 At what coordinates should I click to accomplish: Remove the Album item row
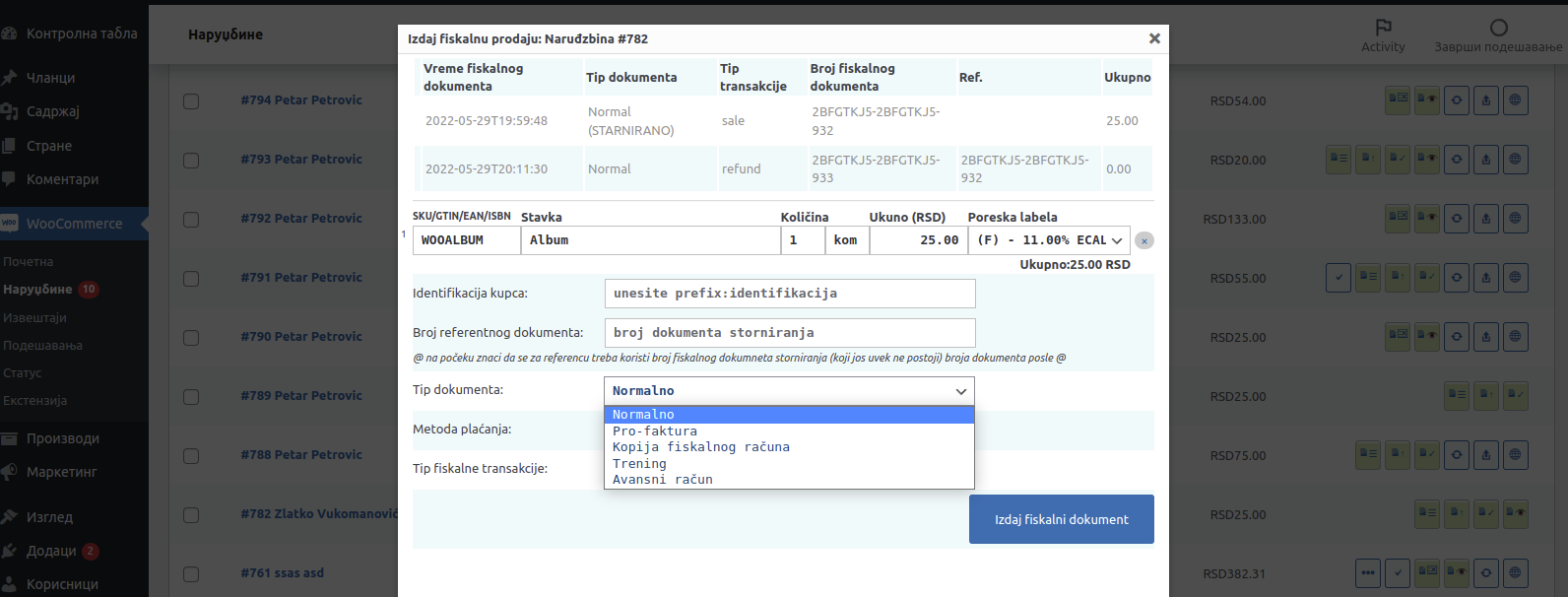click(x=1143, y=240)
